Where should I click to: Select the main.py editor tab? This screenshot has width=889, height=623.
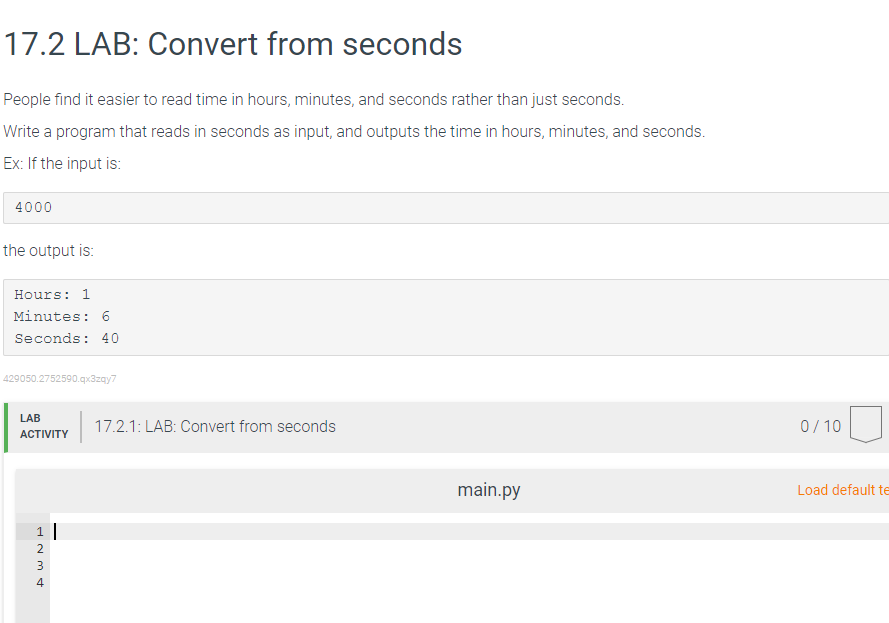pyautogui.click(x=488, y=489)
